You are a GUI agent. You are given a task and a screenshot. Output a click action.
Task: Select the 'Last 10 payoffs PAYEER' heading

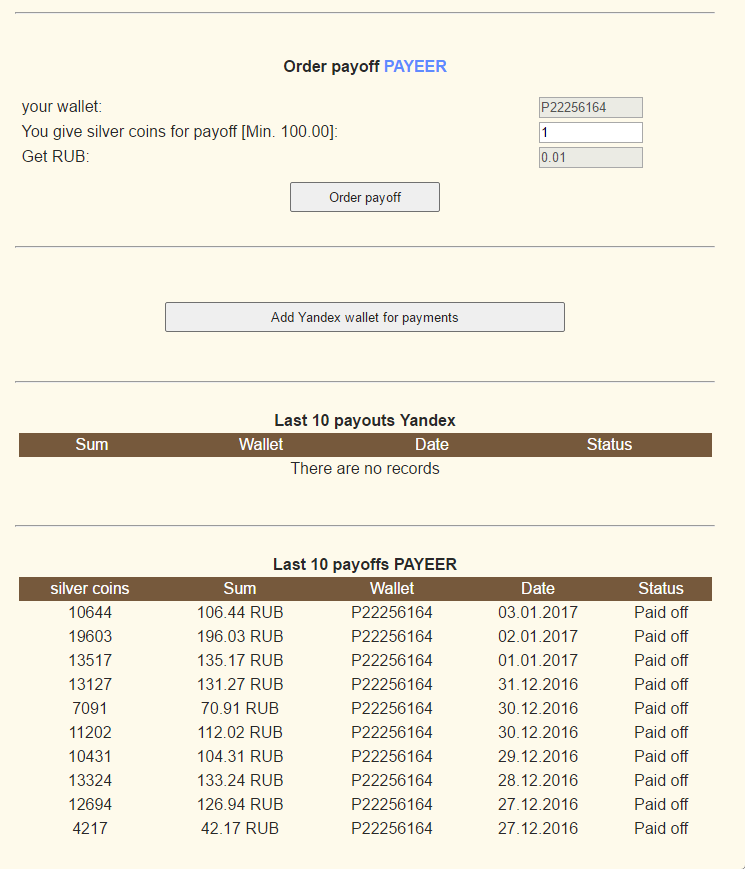pyautogui.click(x=365, y=564)
